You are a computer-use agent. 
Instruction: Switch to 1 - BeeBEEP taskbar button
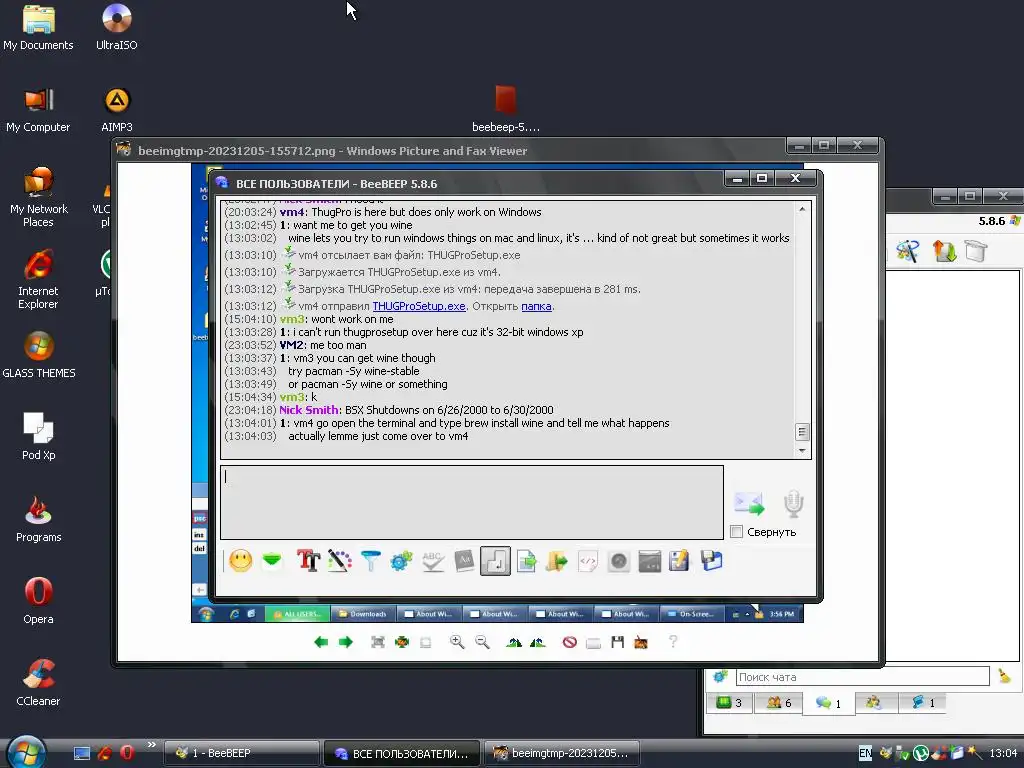(241, 753)
